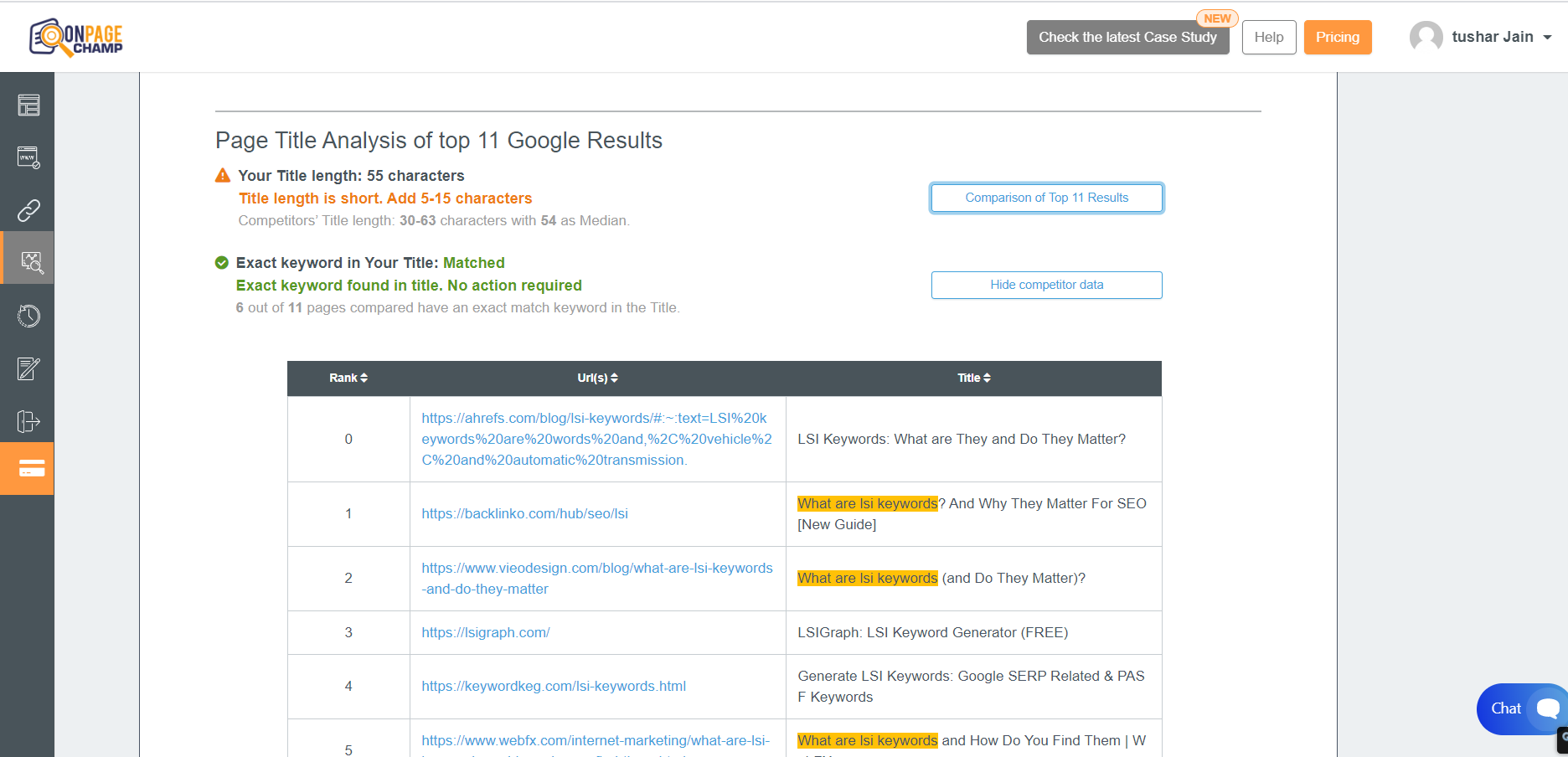Open the history clock sidebar icon

tap(28, 316)
